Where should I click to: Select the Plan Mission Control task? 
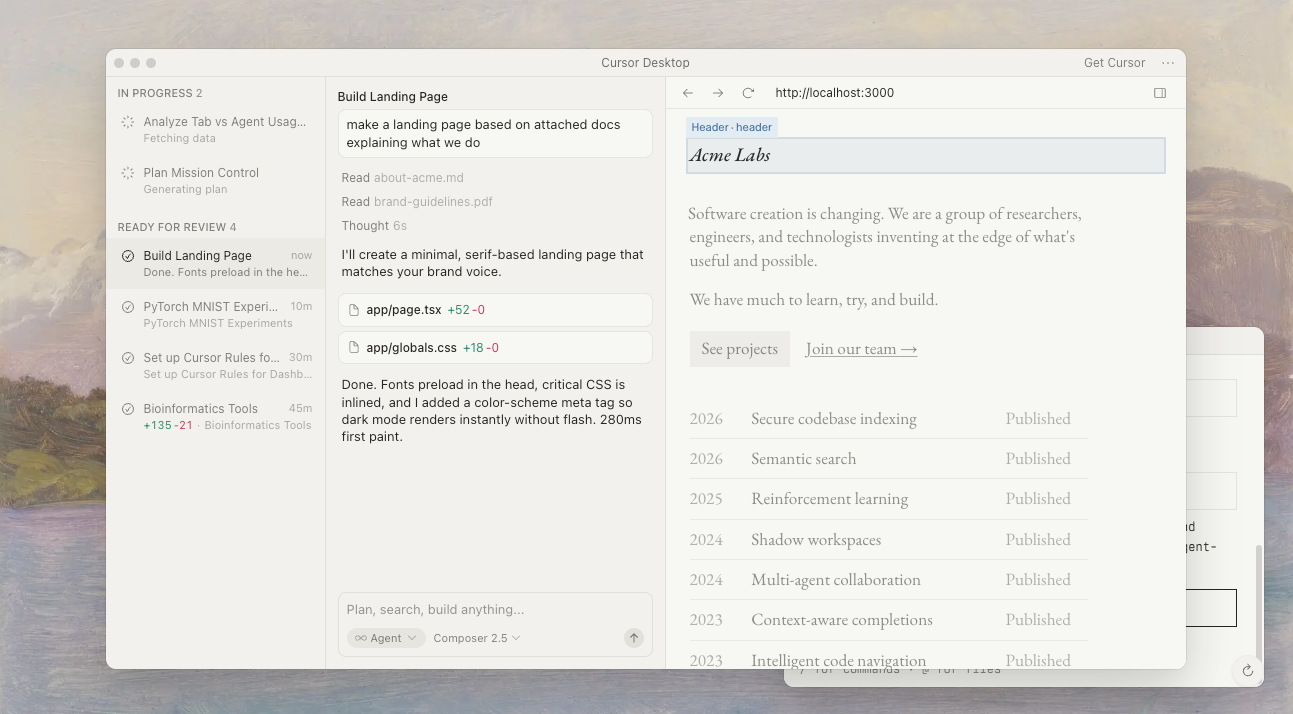(x=216, y=181)
